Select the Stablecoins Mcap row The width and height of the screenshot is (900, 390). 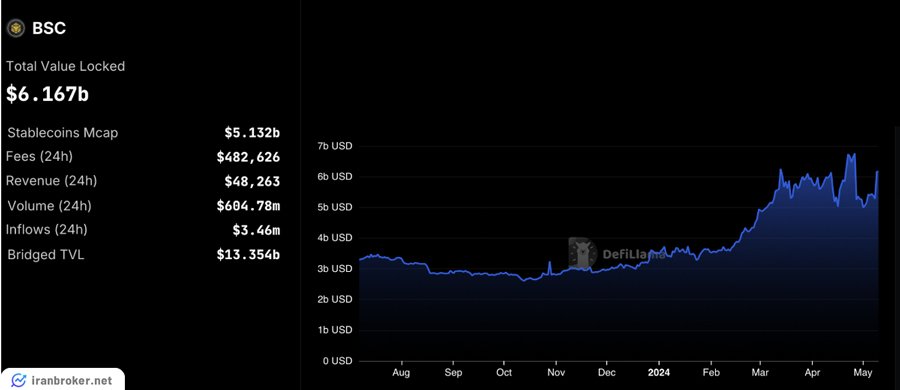click(143, 133)
